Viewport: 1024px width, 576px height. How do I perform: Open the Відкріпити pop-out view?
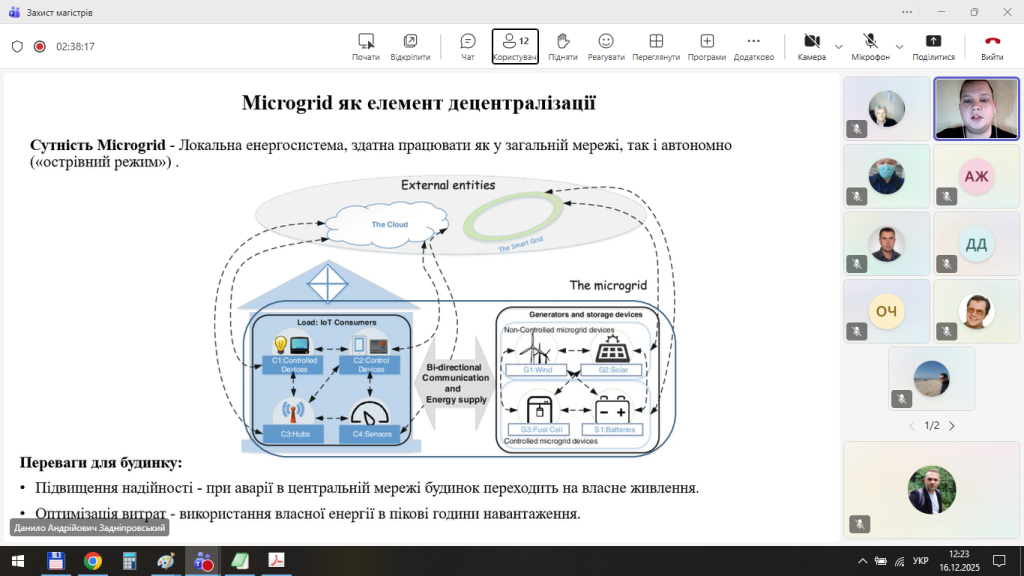tap(410, 46)
